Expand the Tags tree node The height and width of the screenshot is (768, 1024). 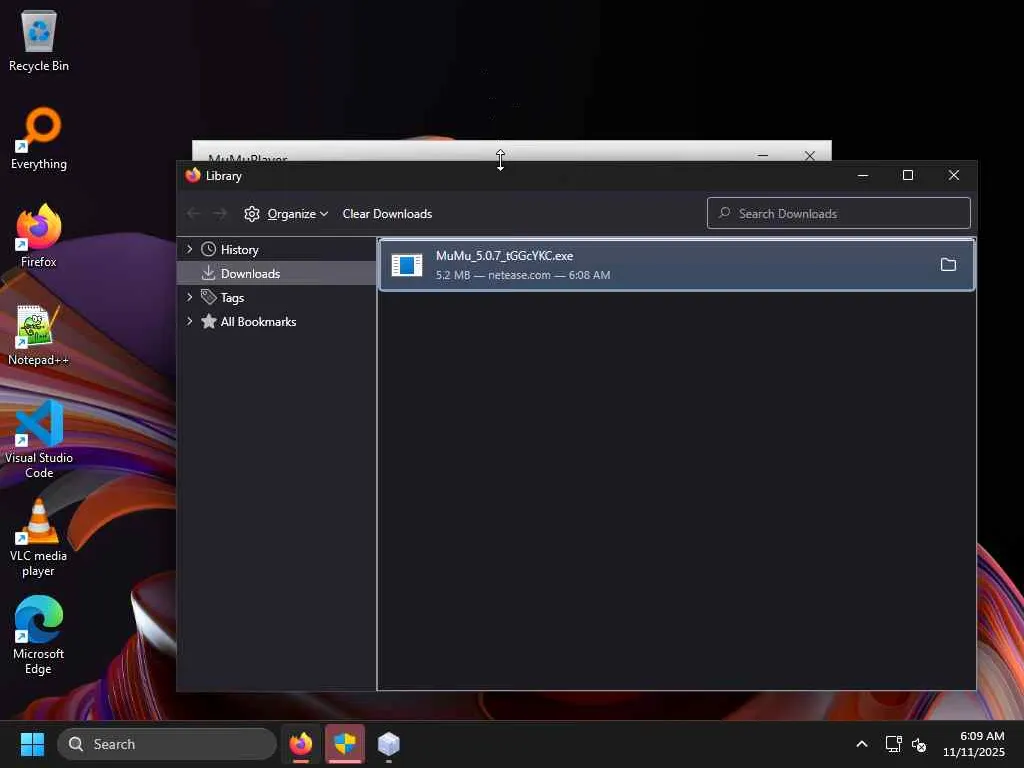(189, 297)
